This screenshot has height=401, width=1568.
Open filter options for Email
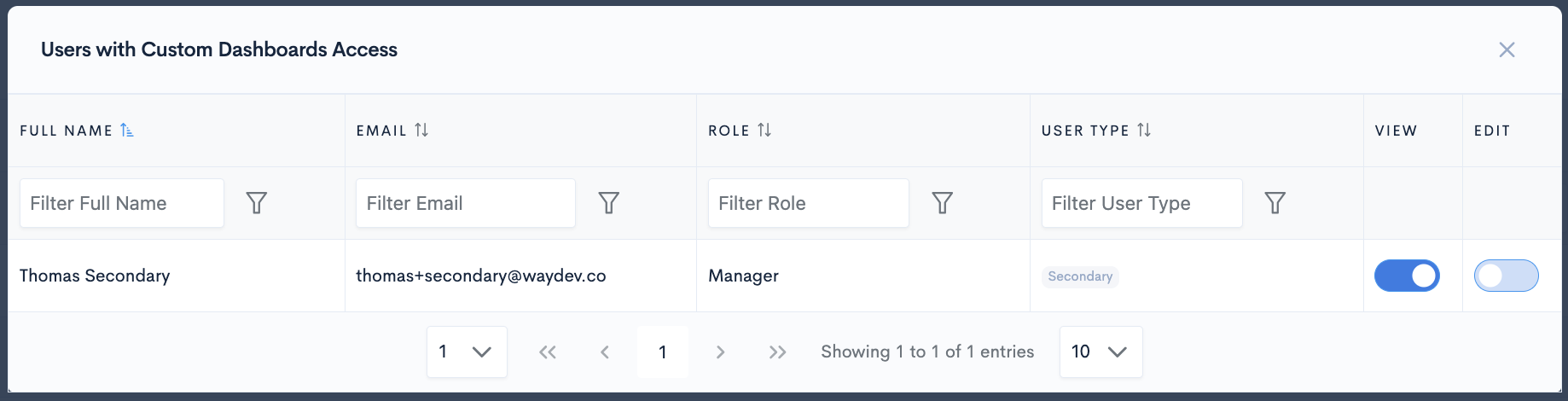tap(608, 203)
